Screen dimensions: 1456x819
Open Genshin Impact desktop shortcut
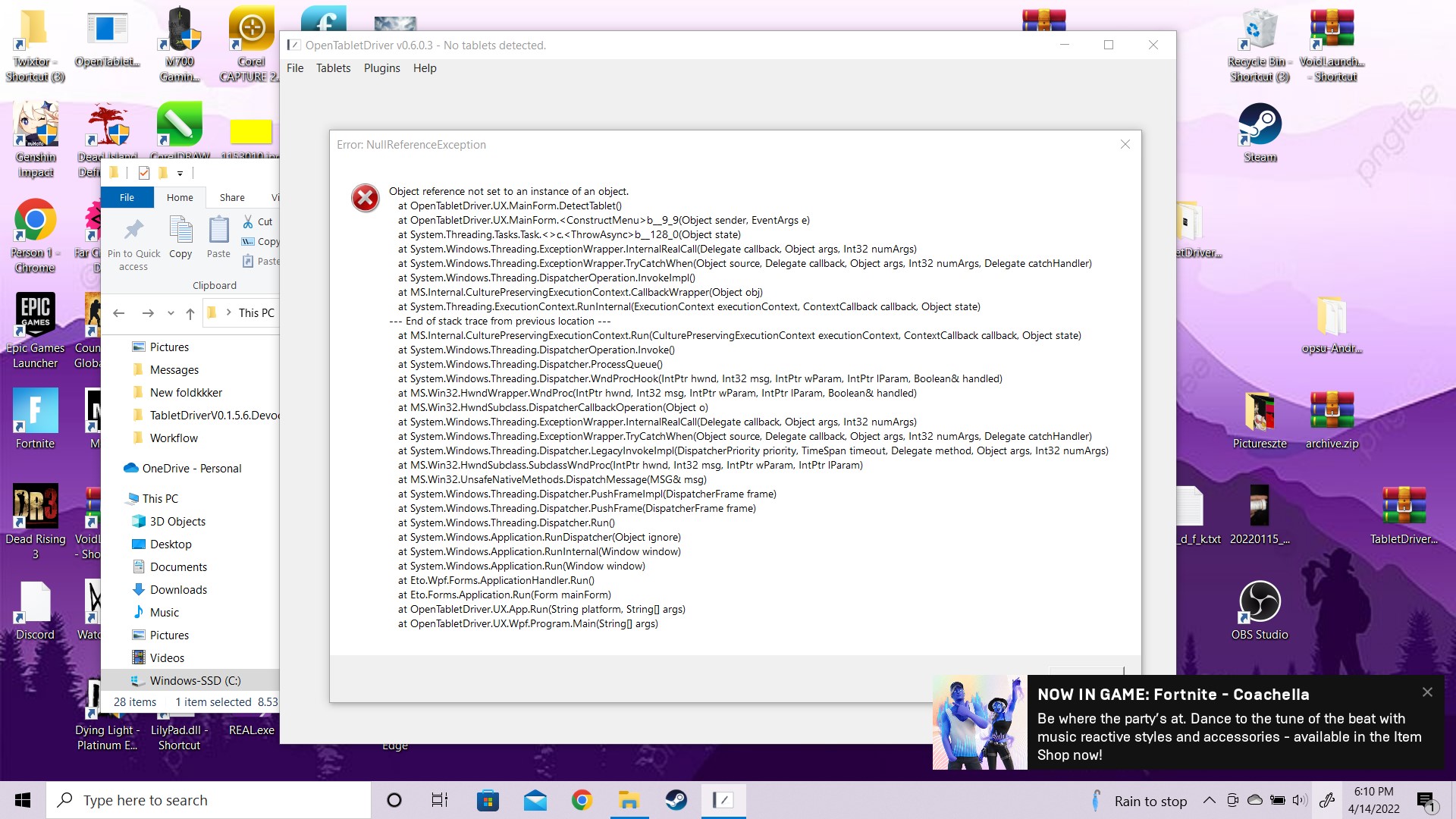(x=36, y=140)
